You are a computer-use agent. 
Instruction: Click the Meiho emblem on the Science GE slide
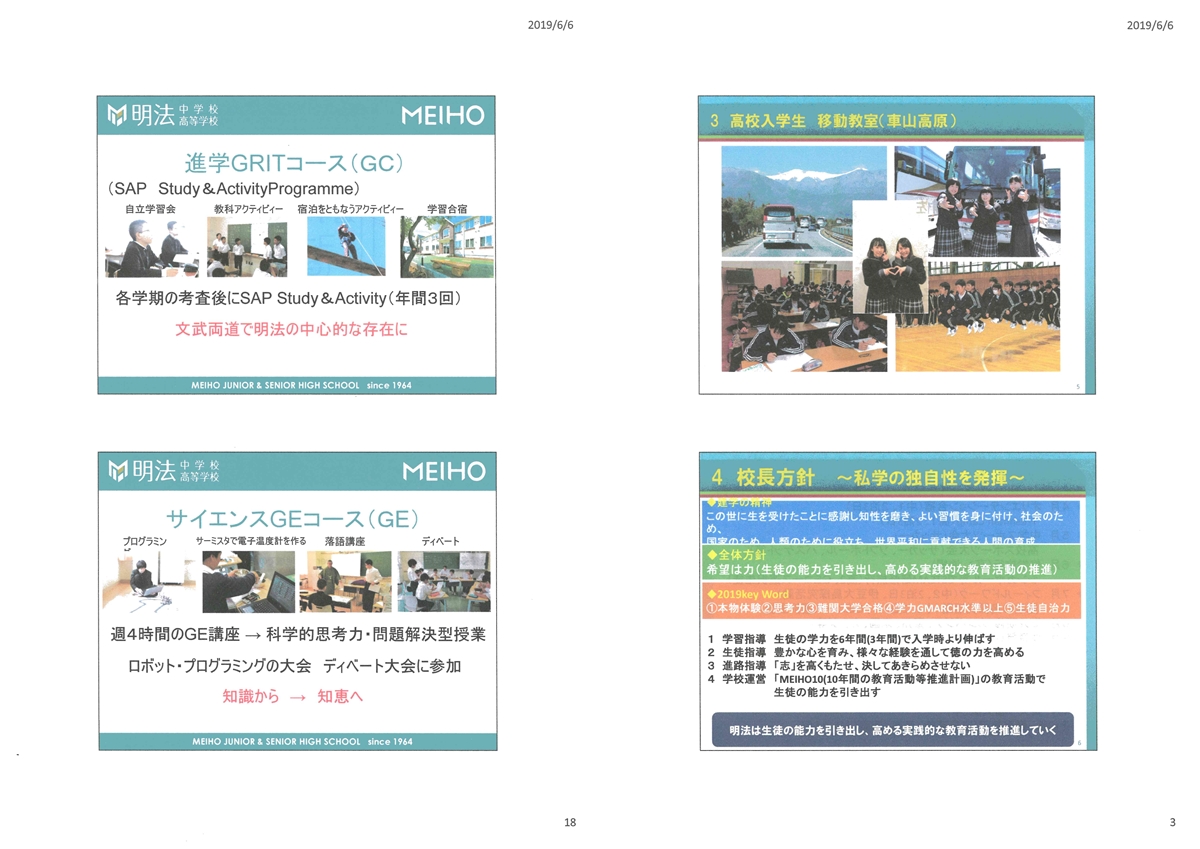pos(117,470)
